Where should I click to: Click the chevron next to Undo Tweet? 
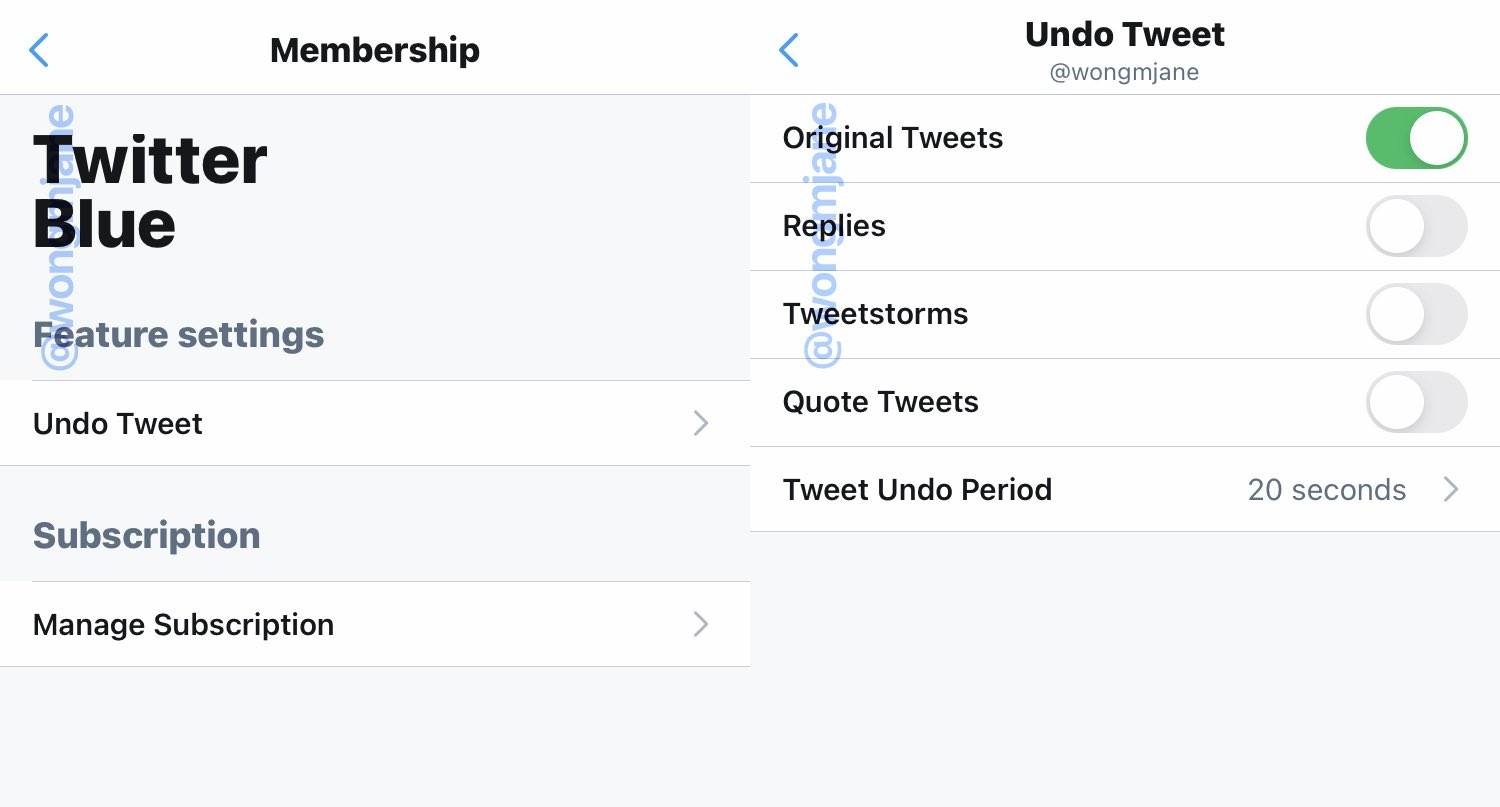(701, 423)
